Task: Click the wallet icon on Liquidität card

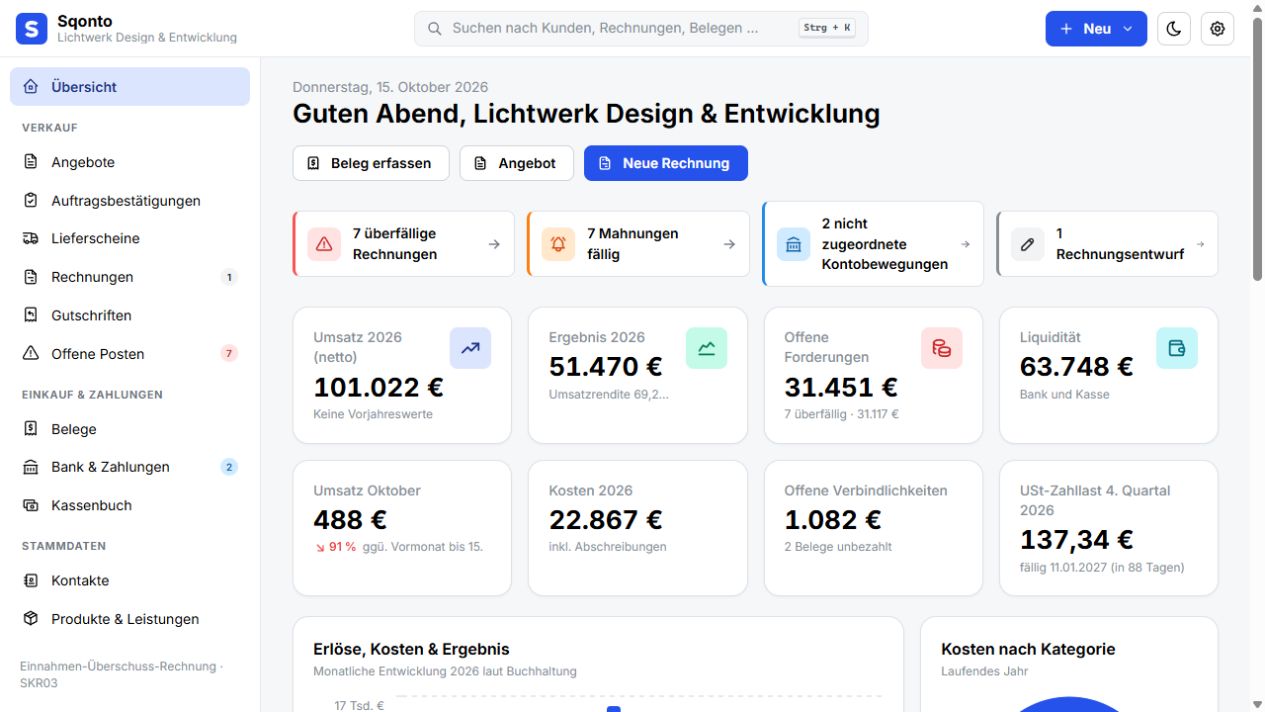Action: 1177,348
